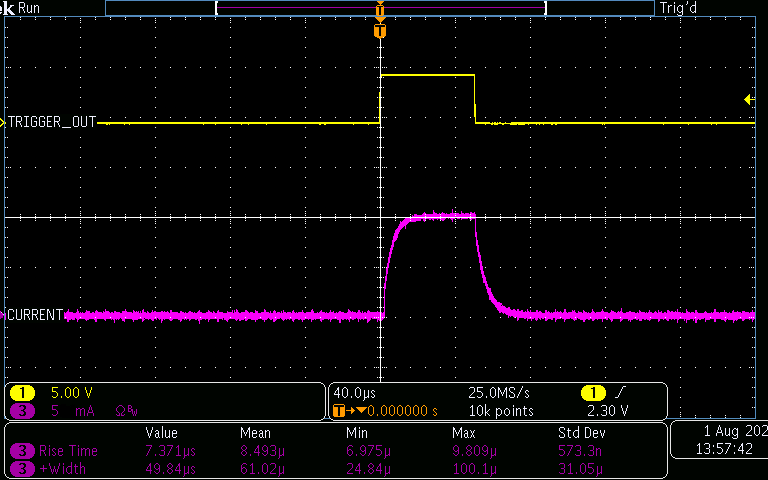The width and height of the screenshot is (768, 480).
Task: Click the Std Dev column header
Action: click(x=582, y=433)
